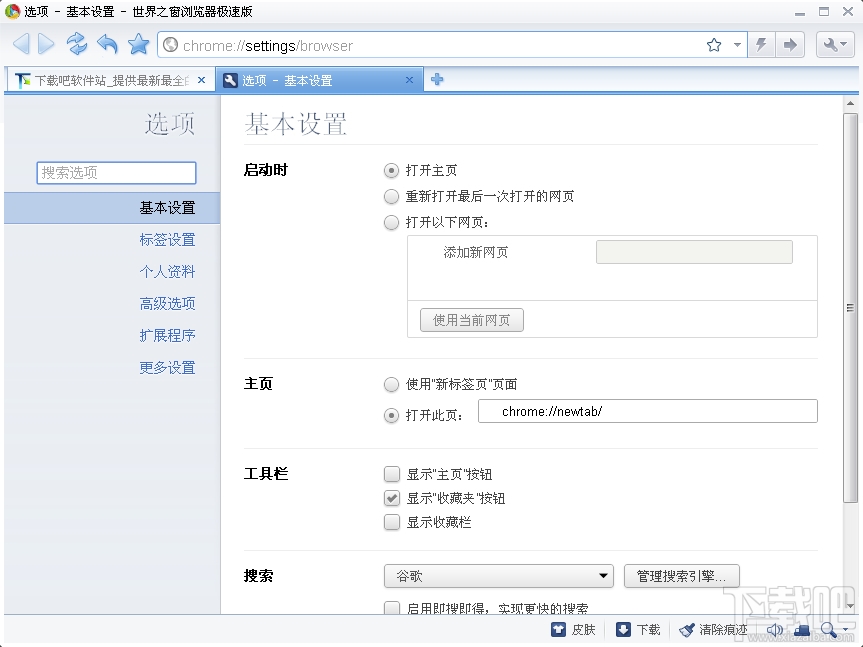Screen dimensions: 863x647
Task: Select the 打开此页 radio button
Action: pyautogui.click(x=391, y=415)
